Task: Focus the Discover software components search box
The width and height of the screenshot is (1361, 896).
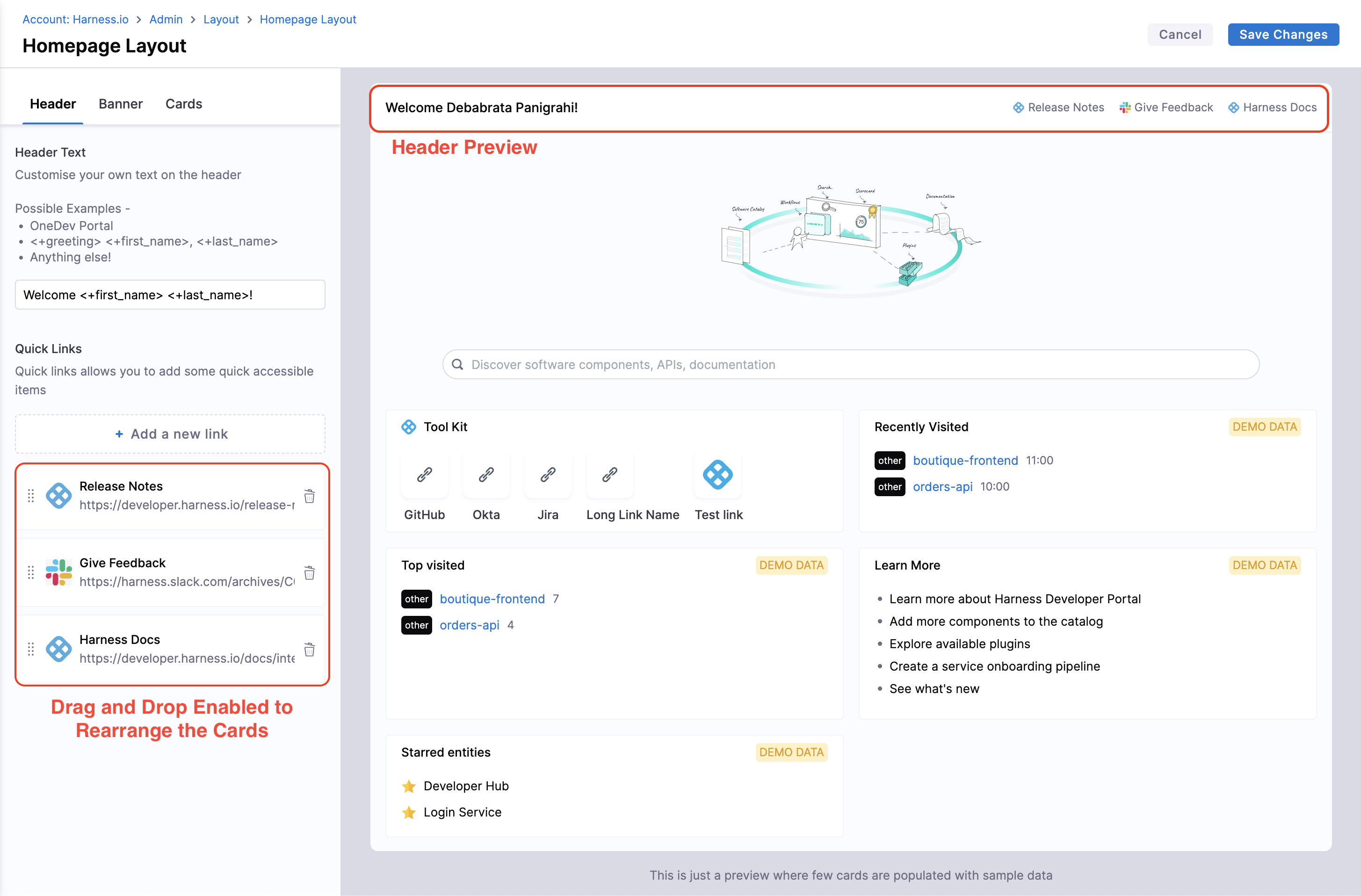Action: click(851, 365)
